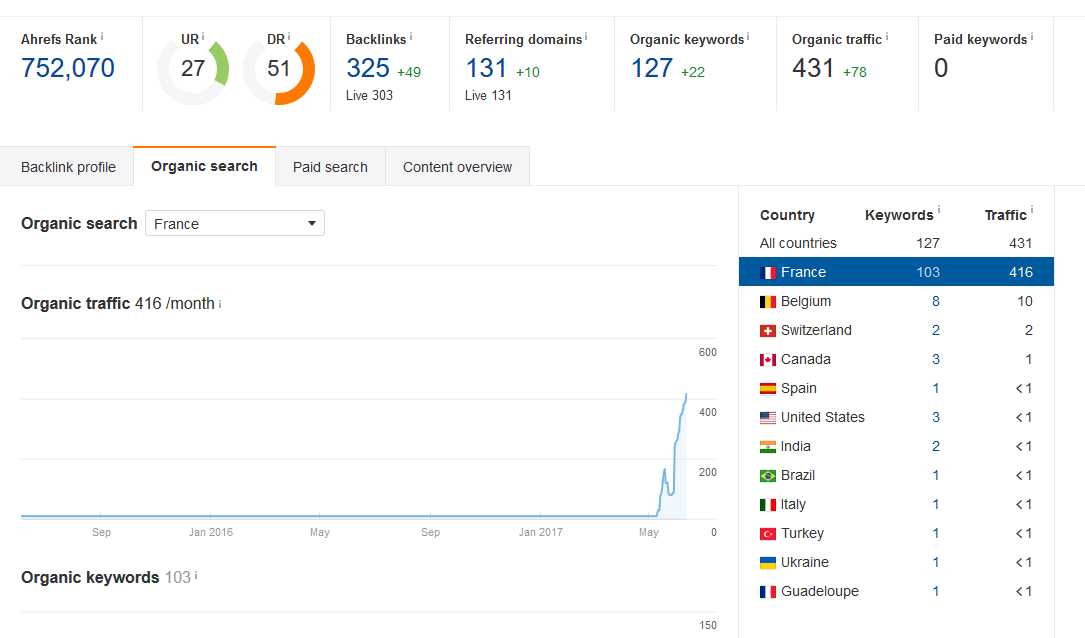Click the Live 131 referring domains text
Image resolution: width=1085 pixels, height=638 pixels.
point(488,95)
